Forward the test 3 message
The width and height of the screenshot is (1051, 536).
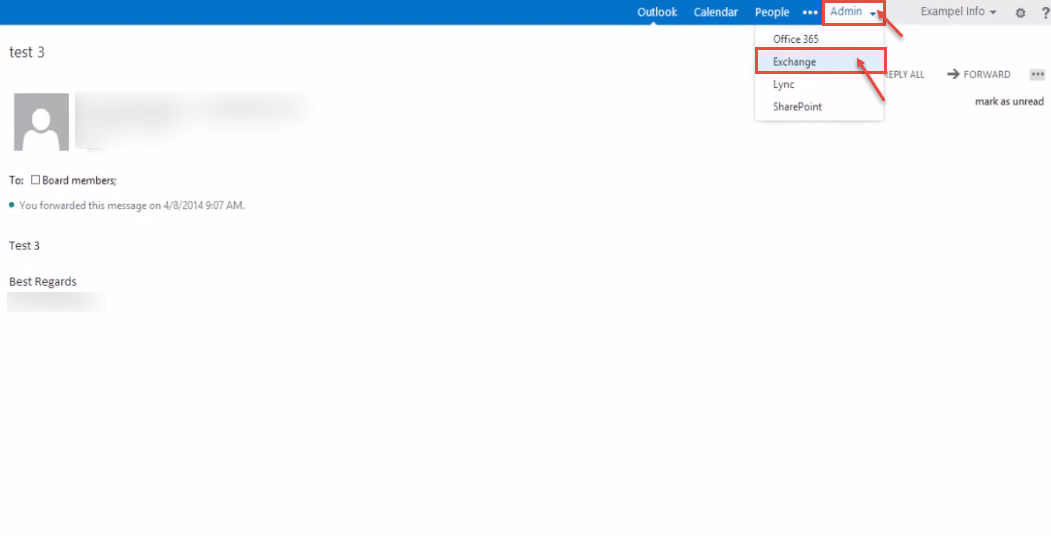click(978, 74)
